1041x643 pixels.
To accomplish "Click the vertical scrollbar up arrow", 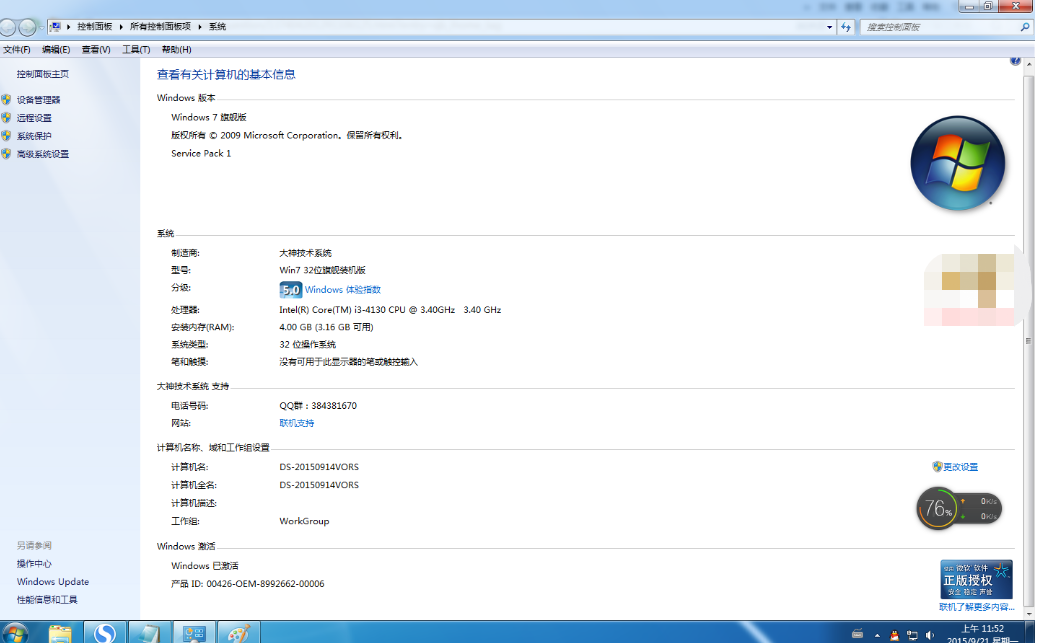I will [x=1029, y=65].
